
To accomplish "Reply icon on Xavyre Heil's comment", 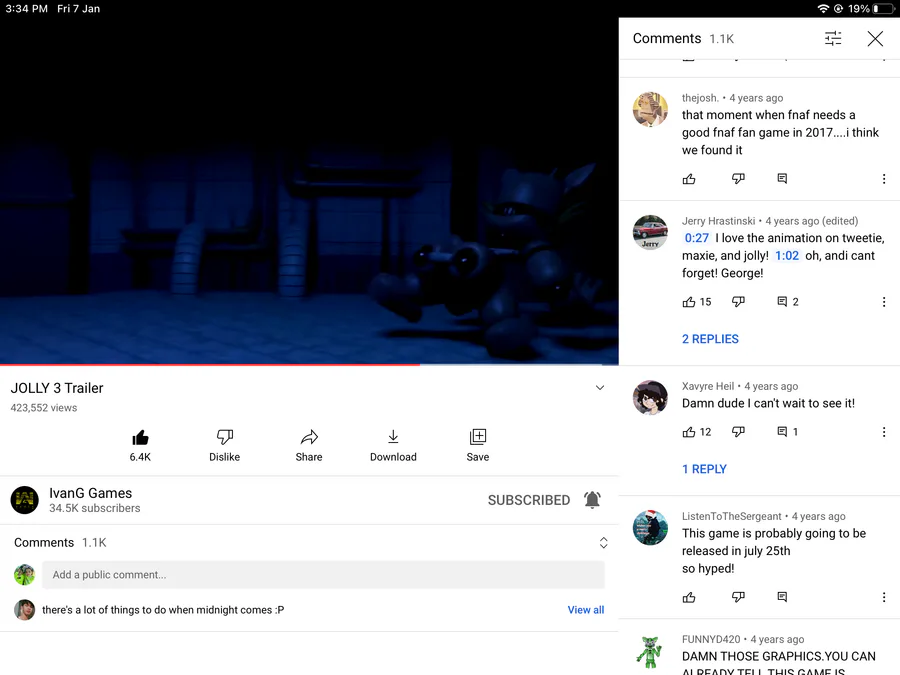I will click(x=782, y=432).
